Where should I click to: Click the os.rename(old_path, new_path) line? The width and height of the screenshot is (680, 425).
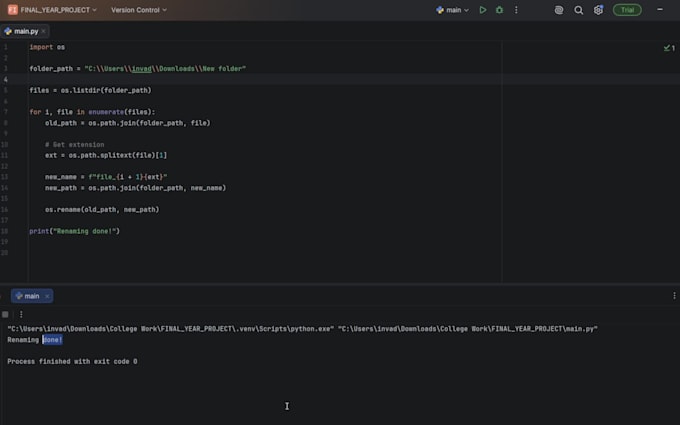tap(102, 209)
